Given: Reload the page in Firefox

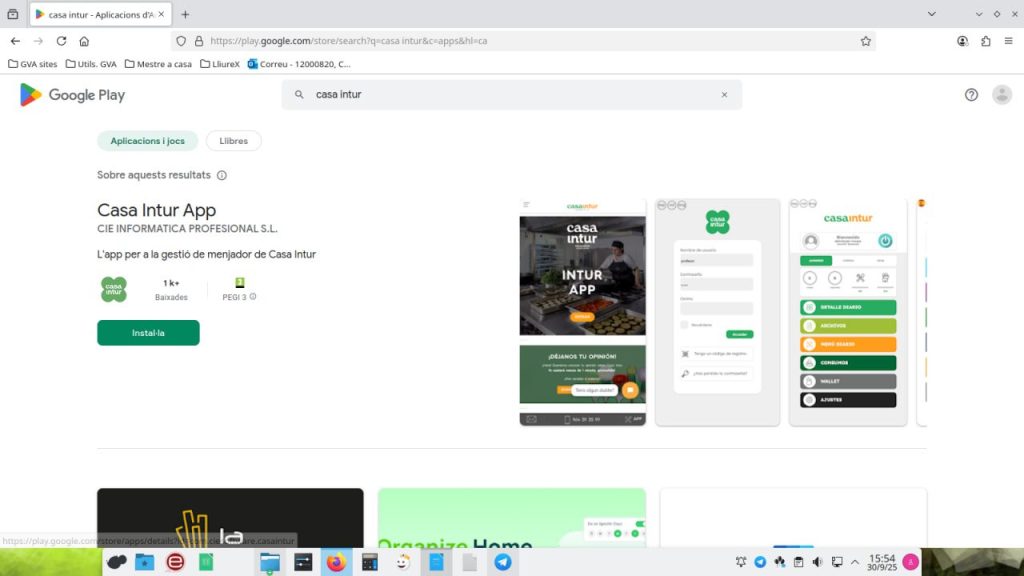Looking at the screenshot, I should pos(61,41).
